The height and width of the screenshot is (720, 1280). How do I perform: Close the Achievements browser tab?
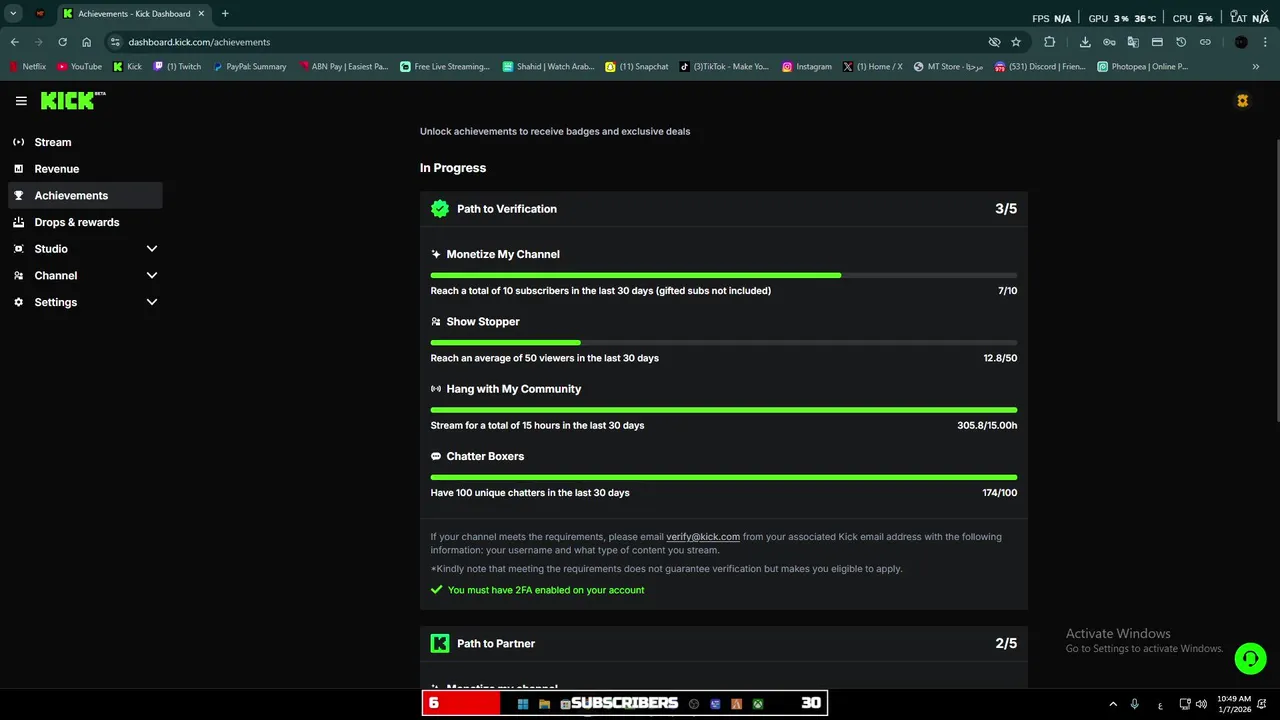coord(200,14)
